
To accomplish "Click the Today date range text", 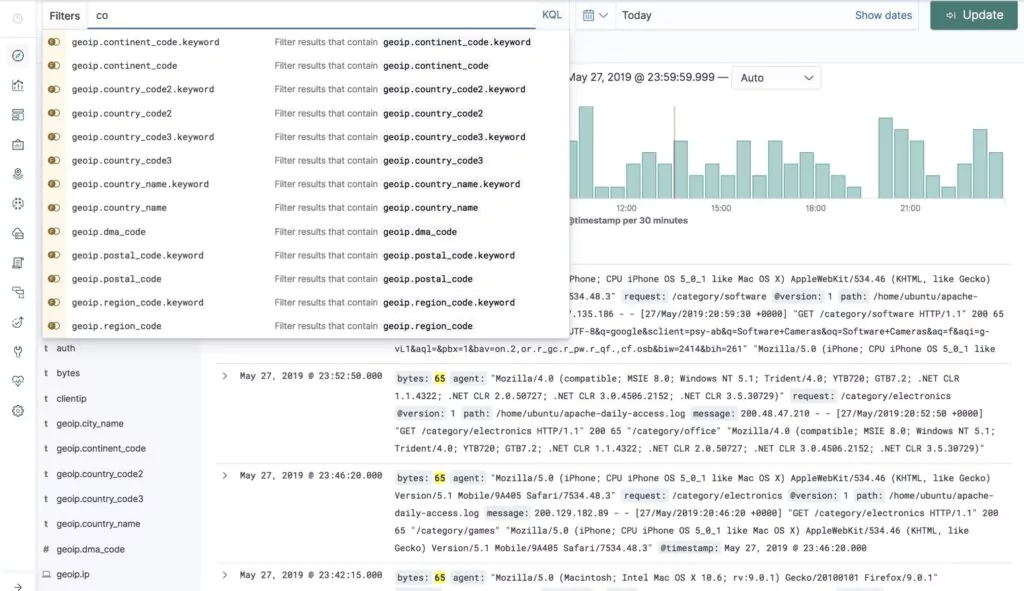I will (x=637, y=15).
